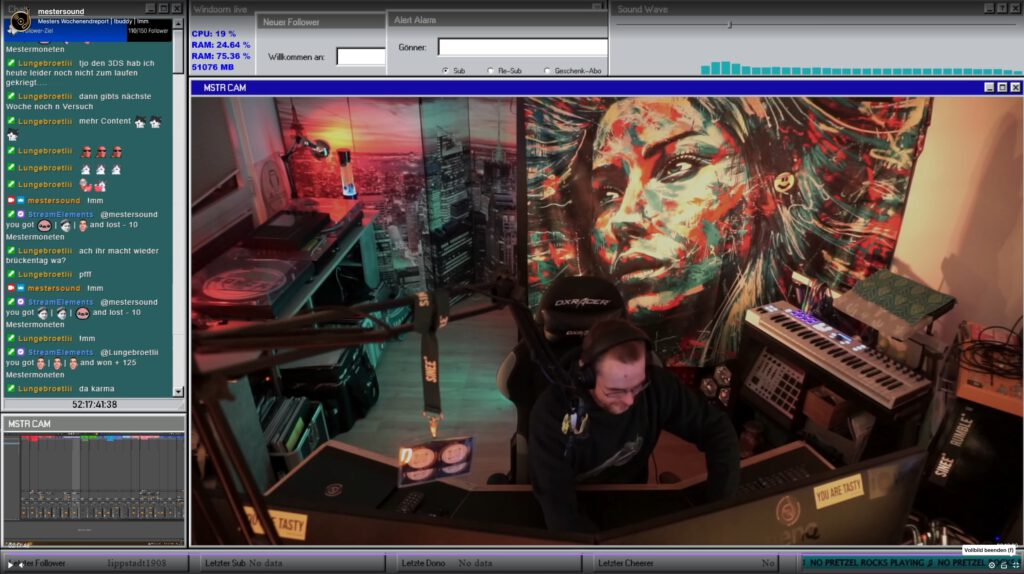The image size is (1024, 574).
Task: Click the small MSTR CAM window title bar
Action: point(94,424)
